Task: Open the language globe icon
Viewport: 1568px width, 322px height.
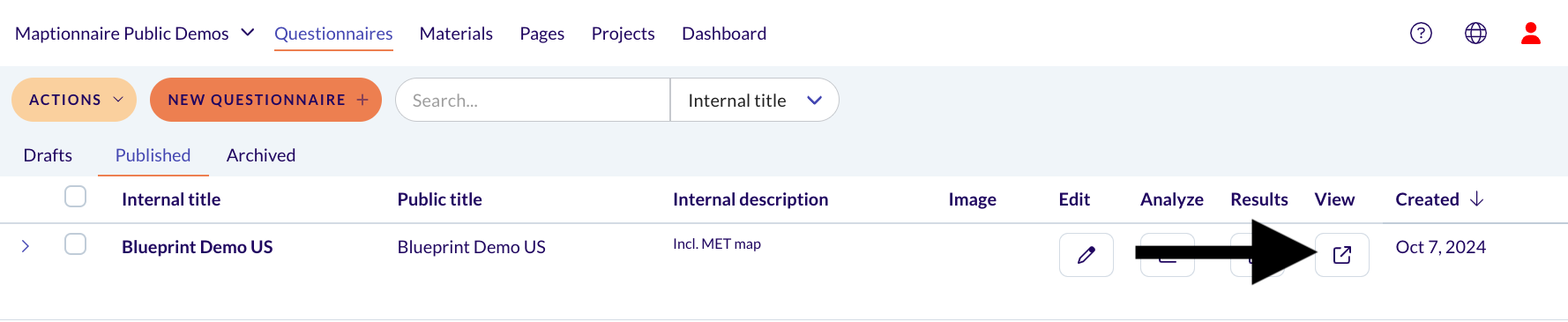Action: pyautogui.click(x=1475, y=34)
